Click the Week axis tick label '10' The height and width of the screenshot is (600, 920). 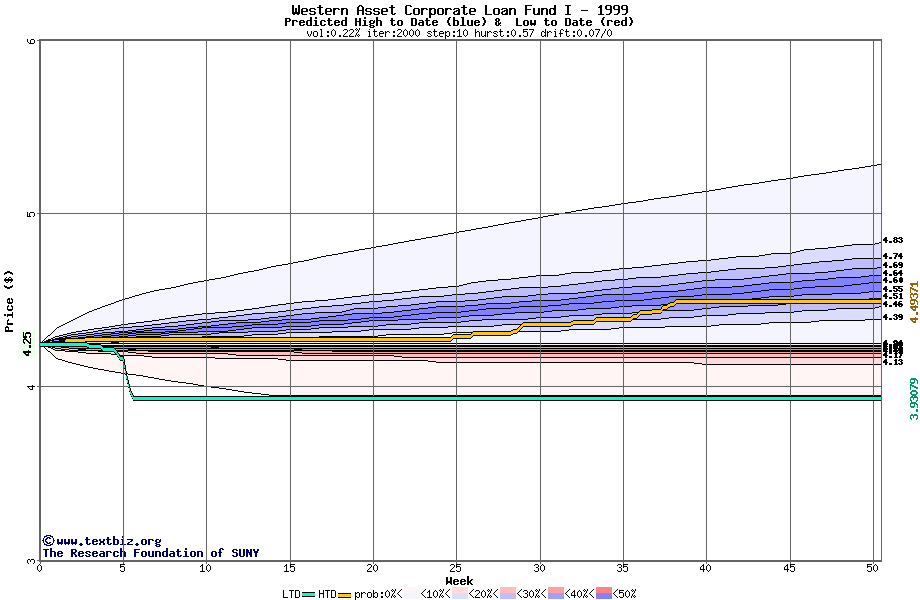[x=205, y=568]
